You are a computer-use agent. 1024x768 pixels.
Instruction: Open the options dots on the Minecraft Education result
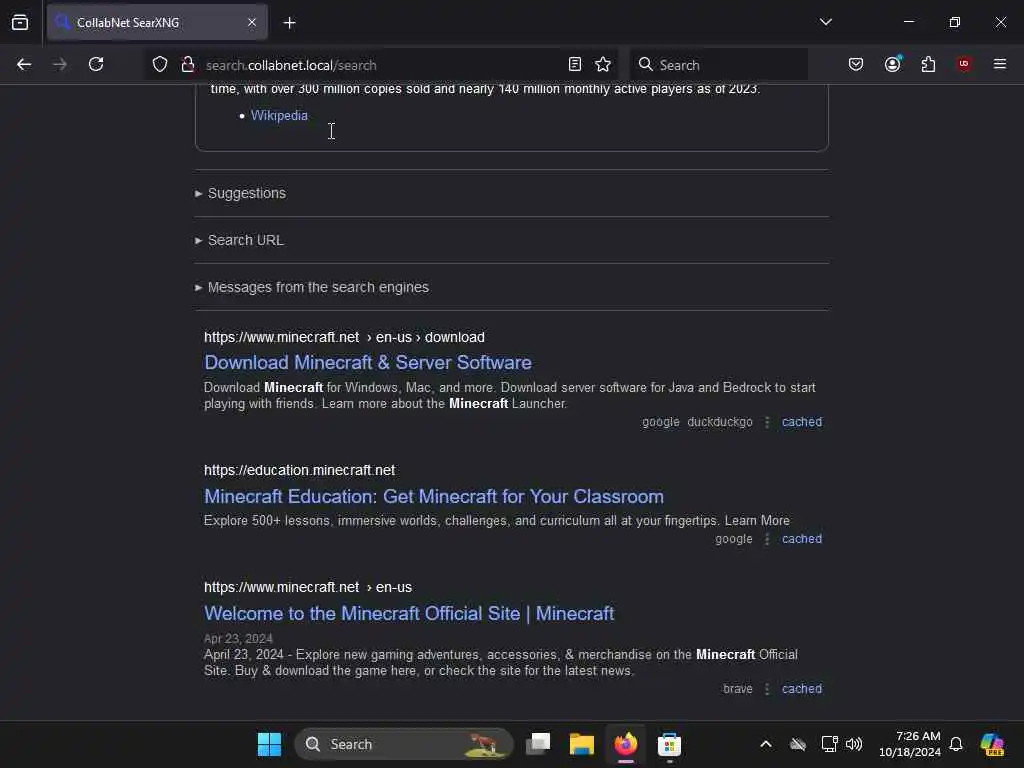(x=767, y=539)
